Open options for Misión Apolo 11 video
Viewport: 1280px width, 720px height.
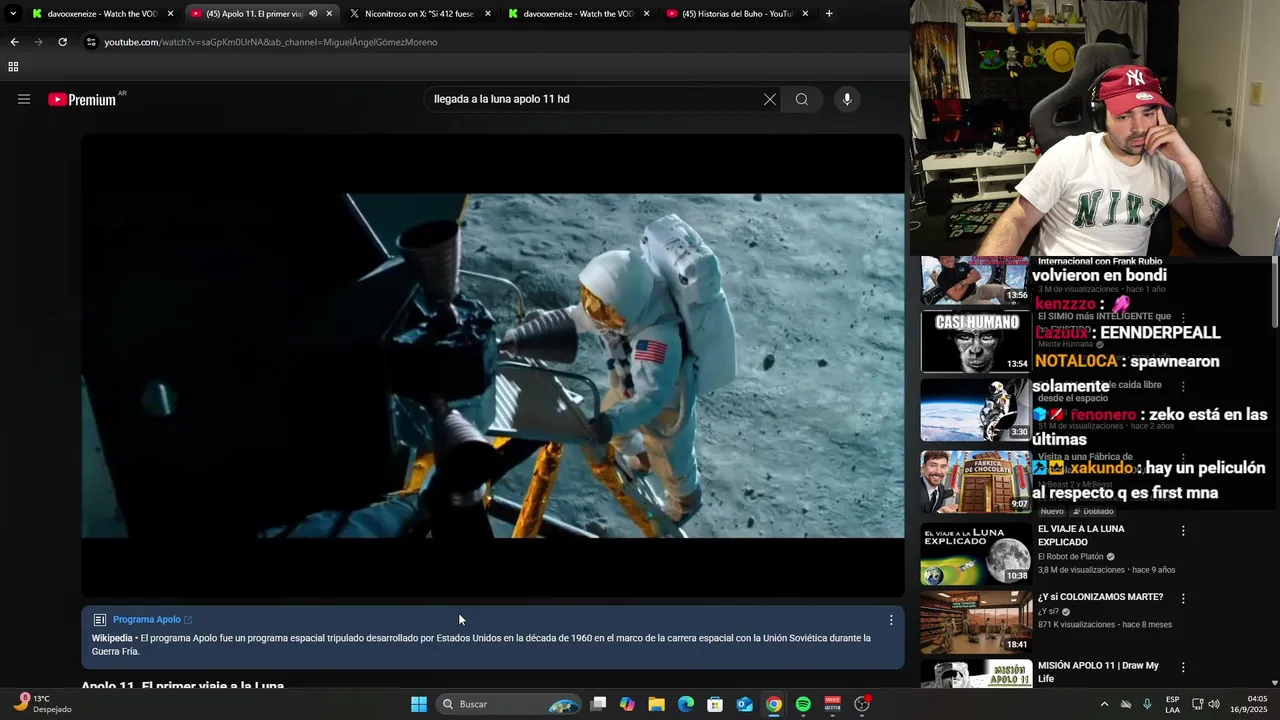pyautogui.click(x=1183, y=667)
